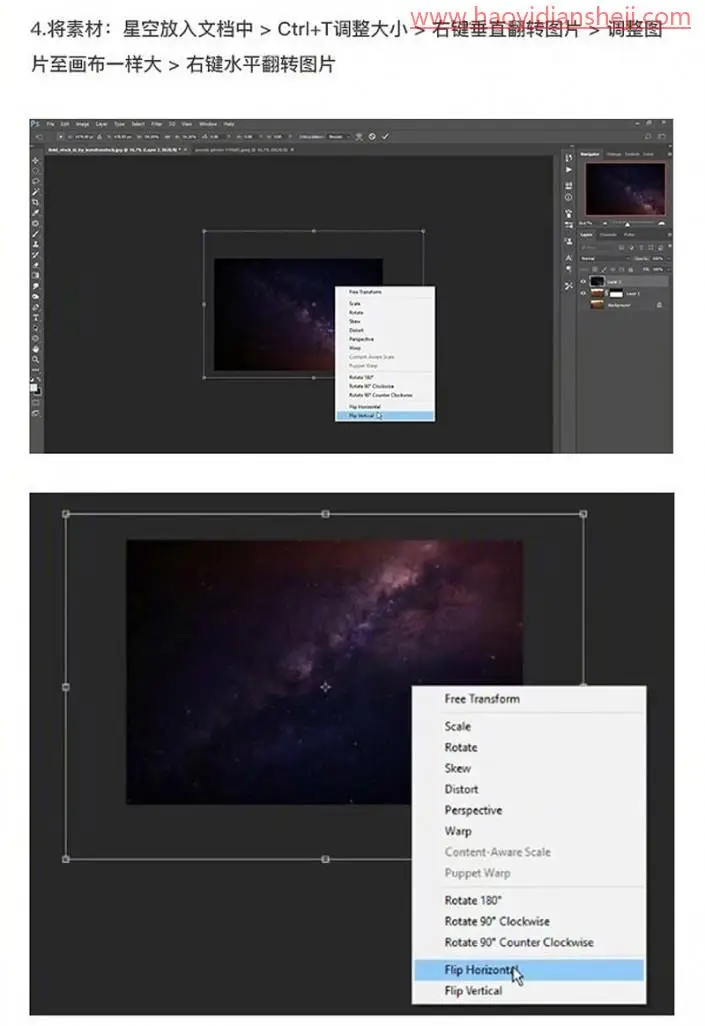Select the Eyedropper tool

point(35,212)
